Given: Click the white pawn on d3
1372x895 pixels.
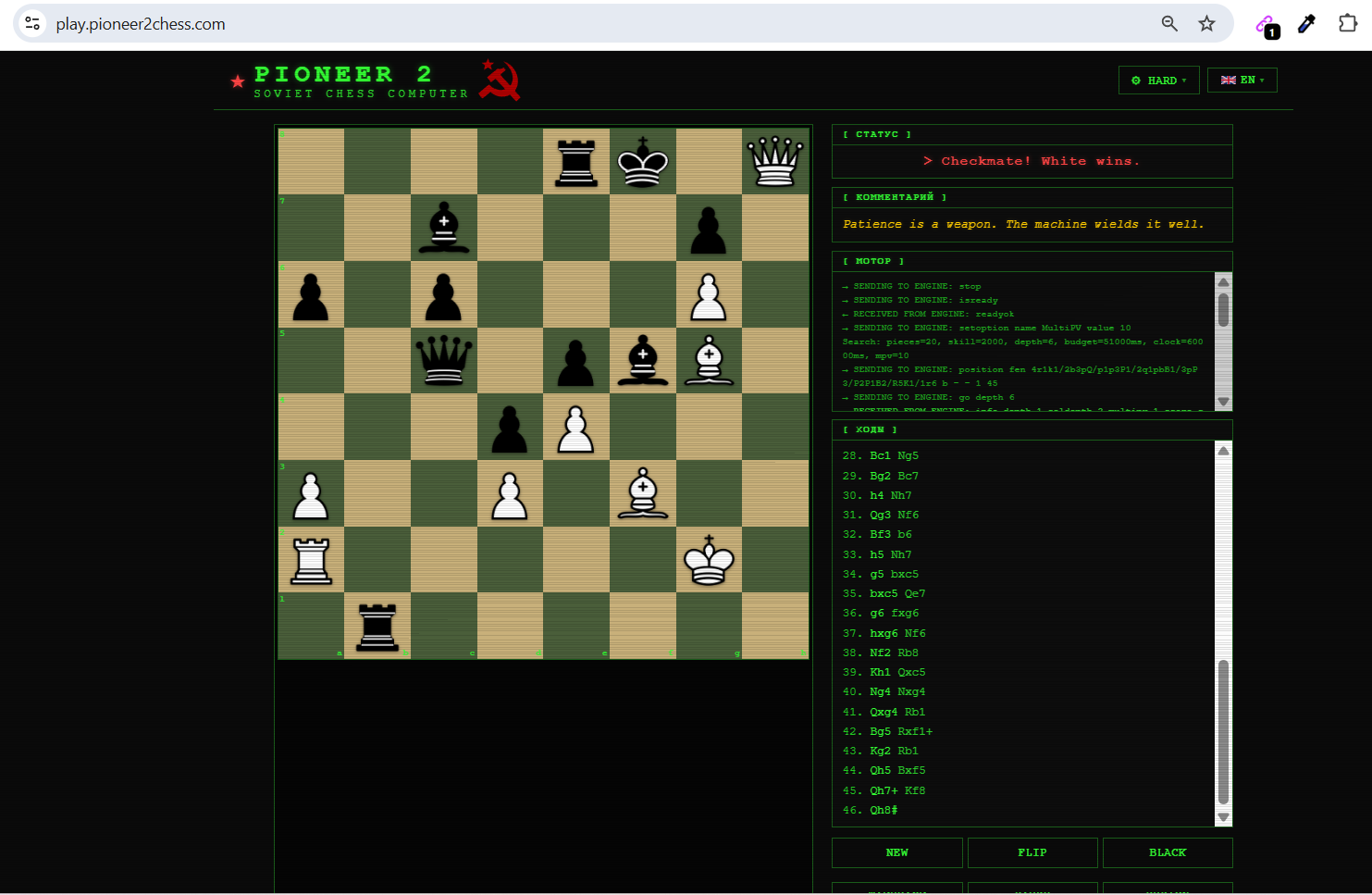Looking at the screenshot, I should [x=510, y=496].
